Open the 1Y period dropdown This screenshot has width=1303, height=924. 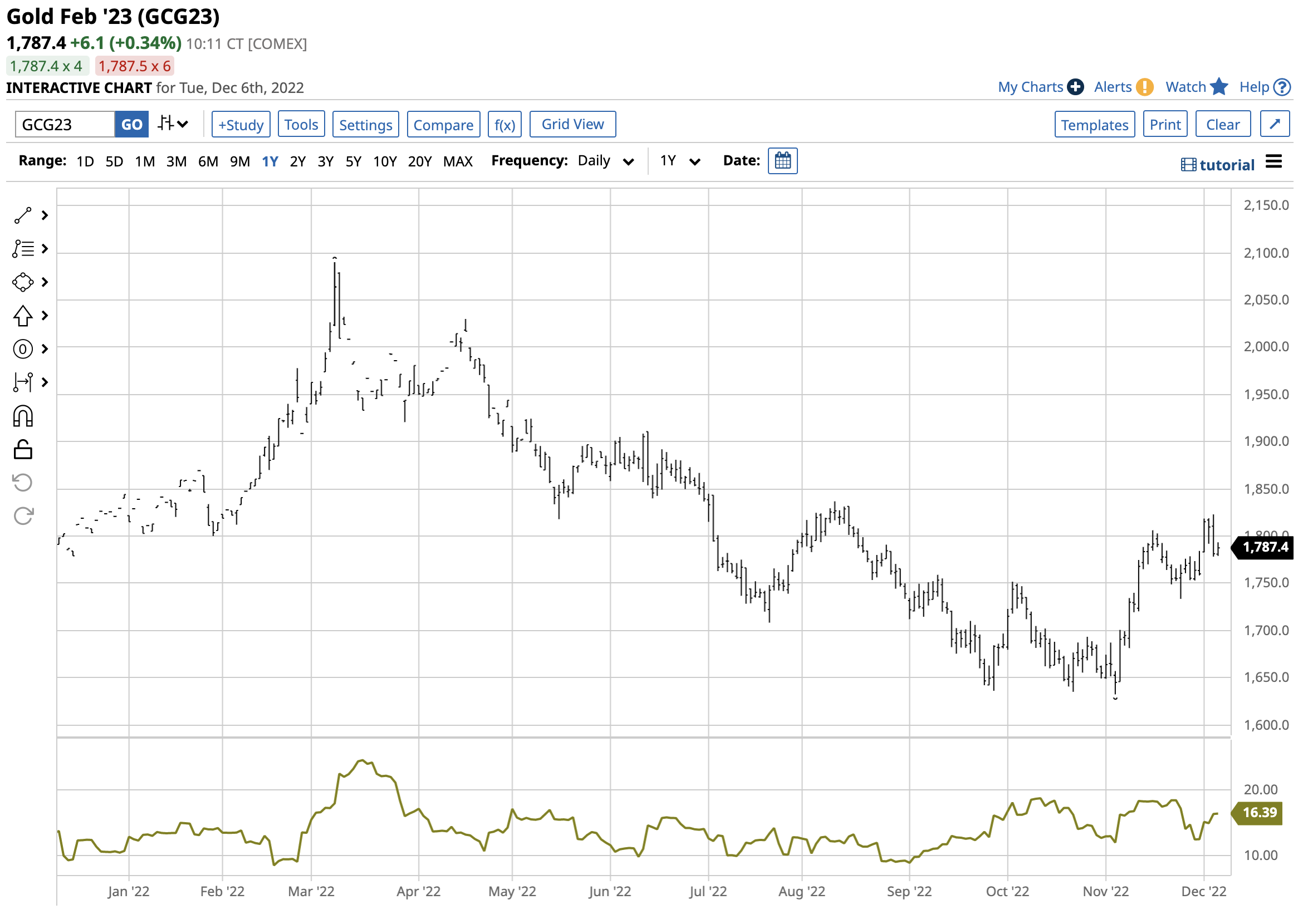[x=681, y=161]
